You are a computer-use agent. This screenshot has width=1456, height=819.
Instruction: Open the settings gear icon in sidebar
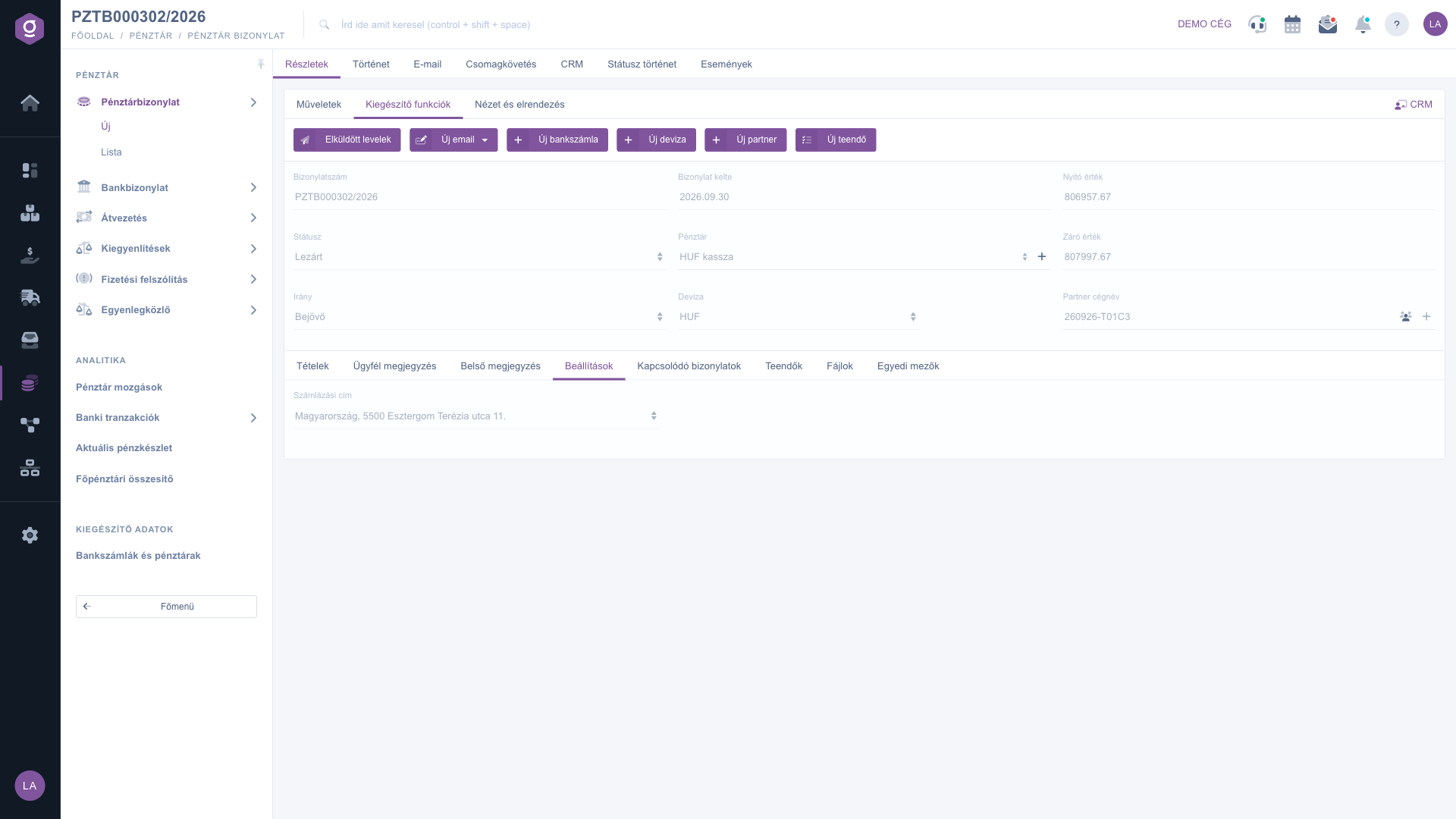(30, 535)
